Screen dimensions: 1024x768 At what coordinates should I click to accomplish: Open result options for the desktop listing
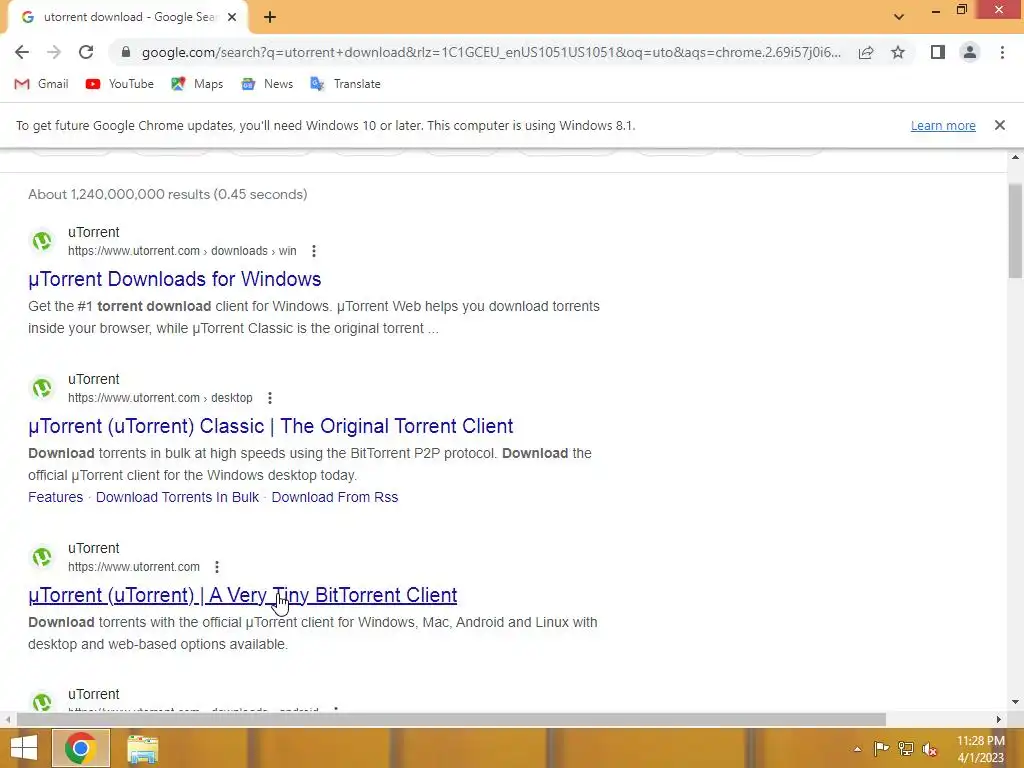coord(269,398)
